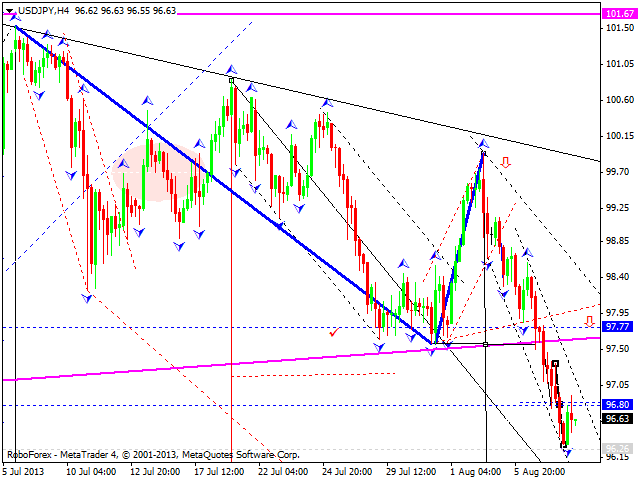Click the grey 96.26 price label

[618, 449]
